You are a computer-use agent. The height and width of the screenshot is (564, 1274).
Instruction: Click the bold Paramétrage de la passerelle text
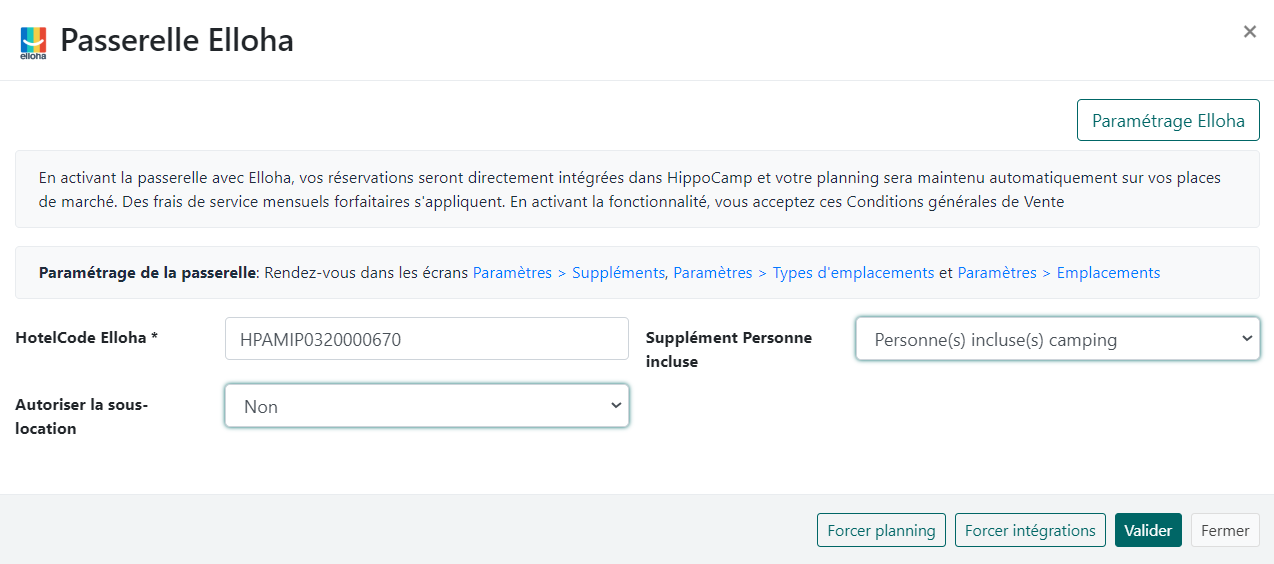click(x=148, y=273)
